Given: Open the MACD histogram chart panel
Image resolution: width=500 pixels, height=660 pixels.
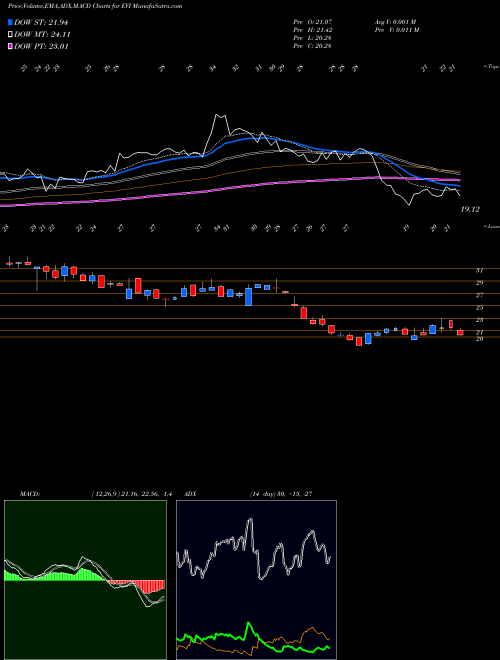Looking at the screenshot, I should (x=85, y=580).
